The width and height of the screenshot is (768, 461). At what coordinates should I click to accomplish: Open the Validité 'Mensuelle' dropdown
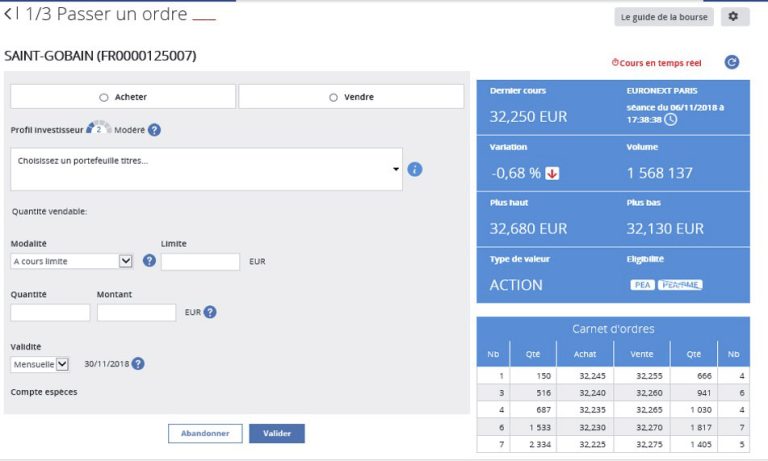point(40,364)
